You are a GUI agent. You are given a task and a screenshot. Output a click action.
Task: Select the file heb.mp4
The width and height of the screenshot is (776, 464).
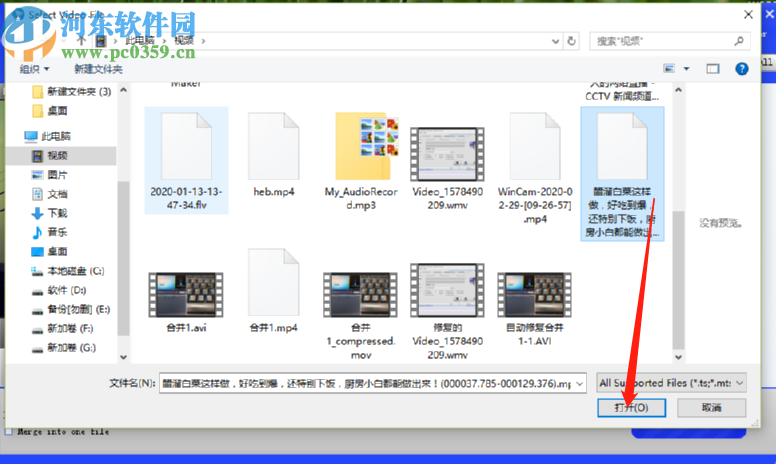[x=274, y=154]
